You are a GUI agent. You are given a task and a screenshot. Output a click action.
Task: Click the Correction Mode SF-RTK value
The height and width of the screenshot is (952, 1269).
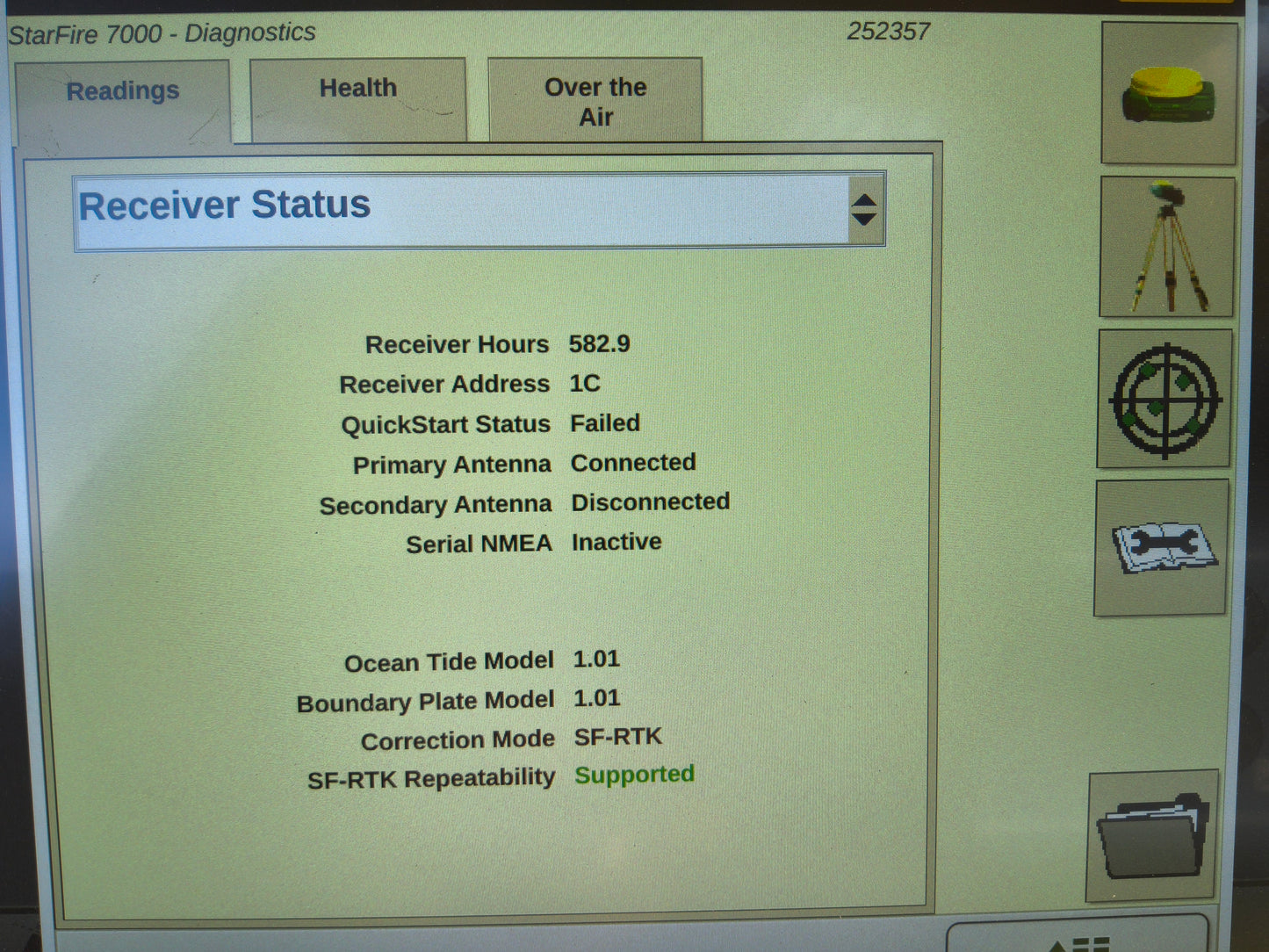tap(618, 737)
